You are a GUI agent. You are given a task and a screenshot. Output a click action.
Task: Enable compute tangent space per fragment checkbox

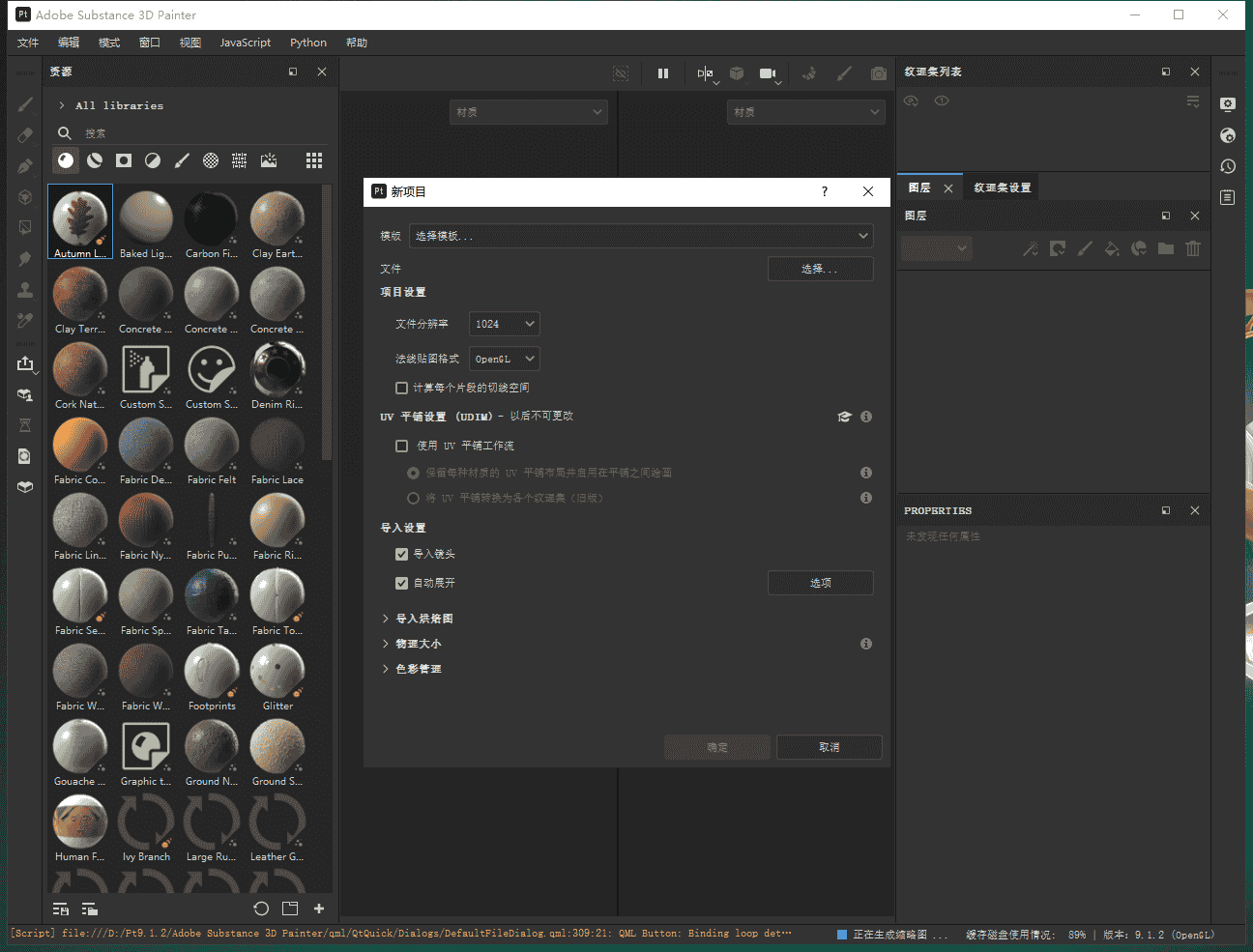click(x=401, y=388)
